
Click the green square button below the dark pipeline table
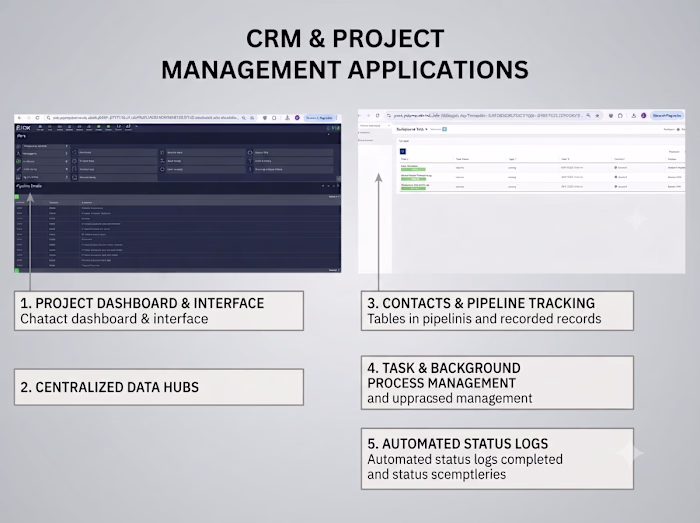17,270
